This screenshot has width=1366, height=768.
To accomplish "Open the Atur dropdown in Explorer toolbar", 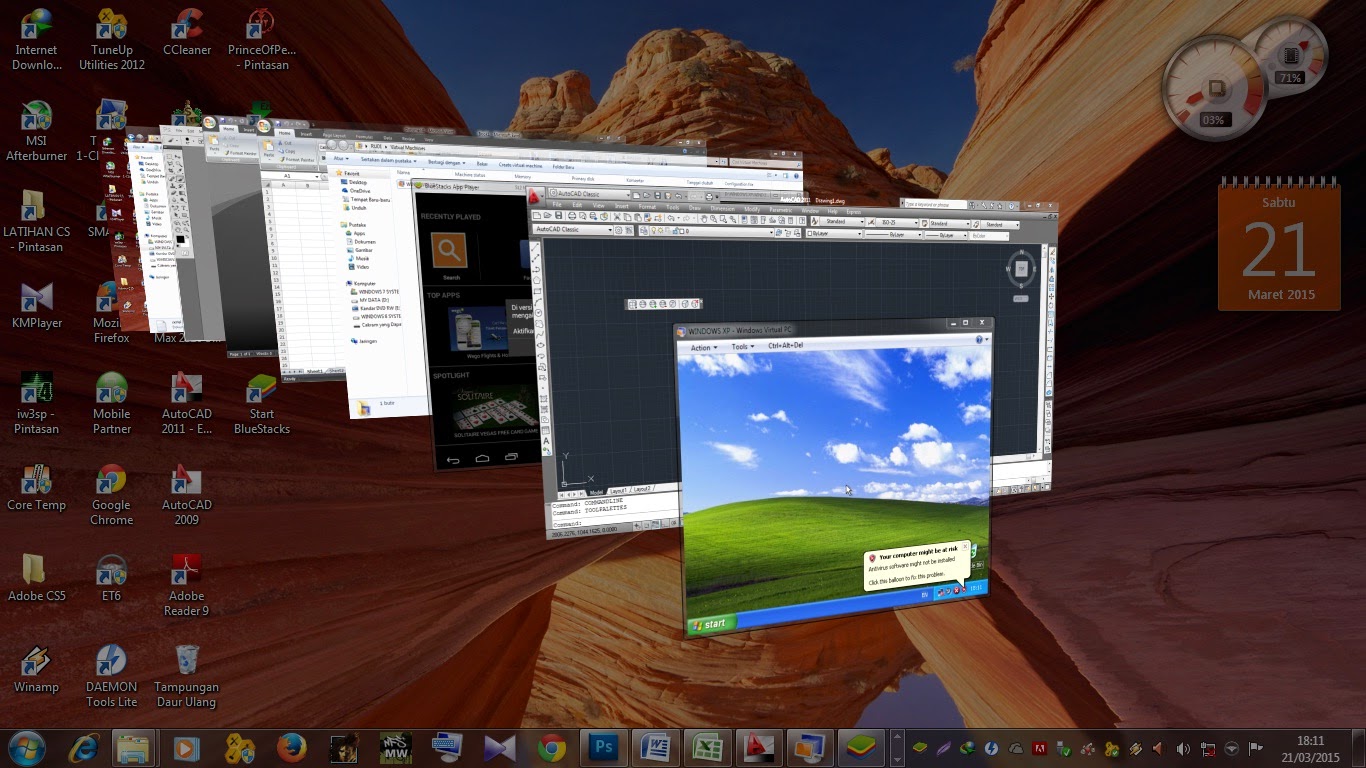I will [x=340, y=159].
